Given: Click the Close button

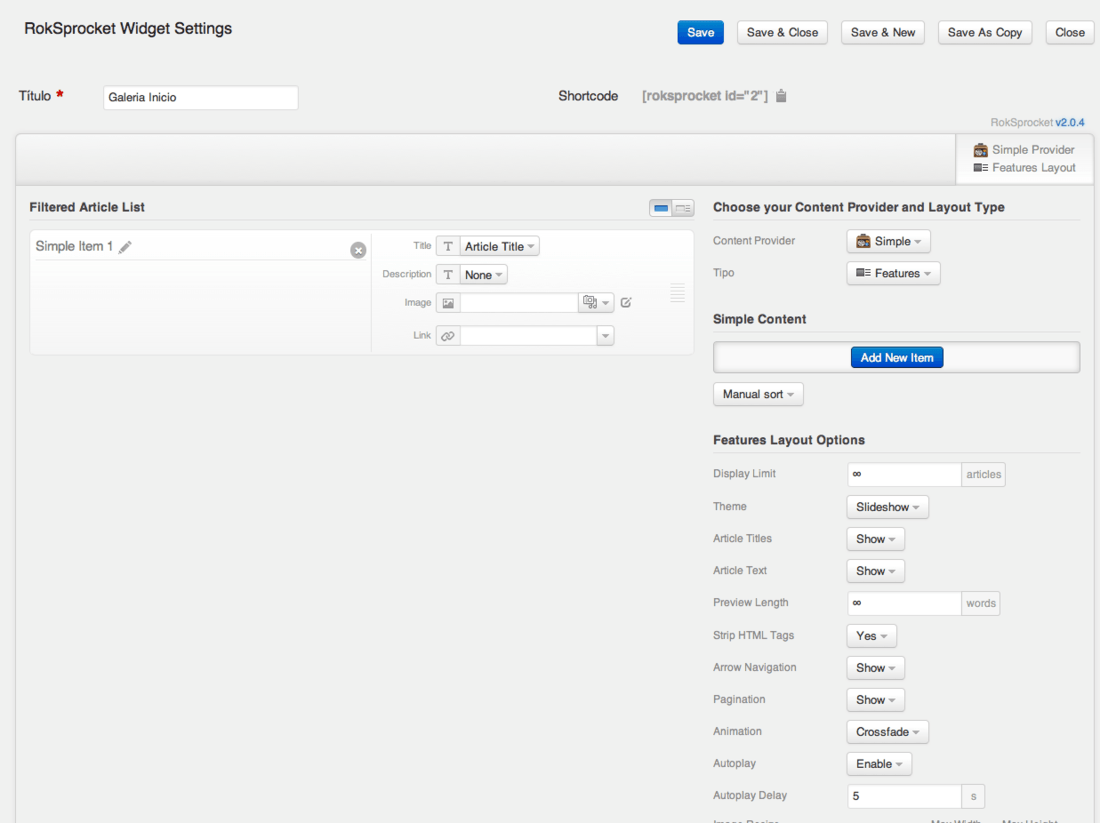Looking at the screenshot, I should click(x=1070, y=33).
